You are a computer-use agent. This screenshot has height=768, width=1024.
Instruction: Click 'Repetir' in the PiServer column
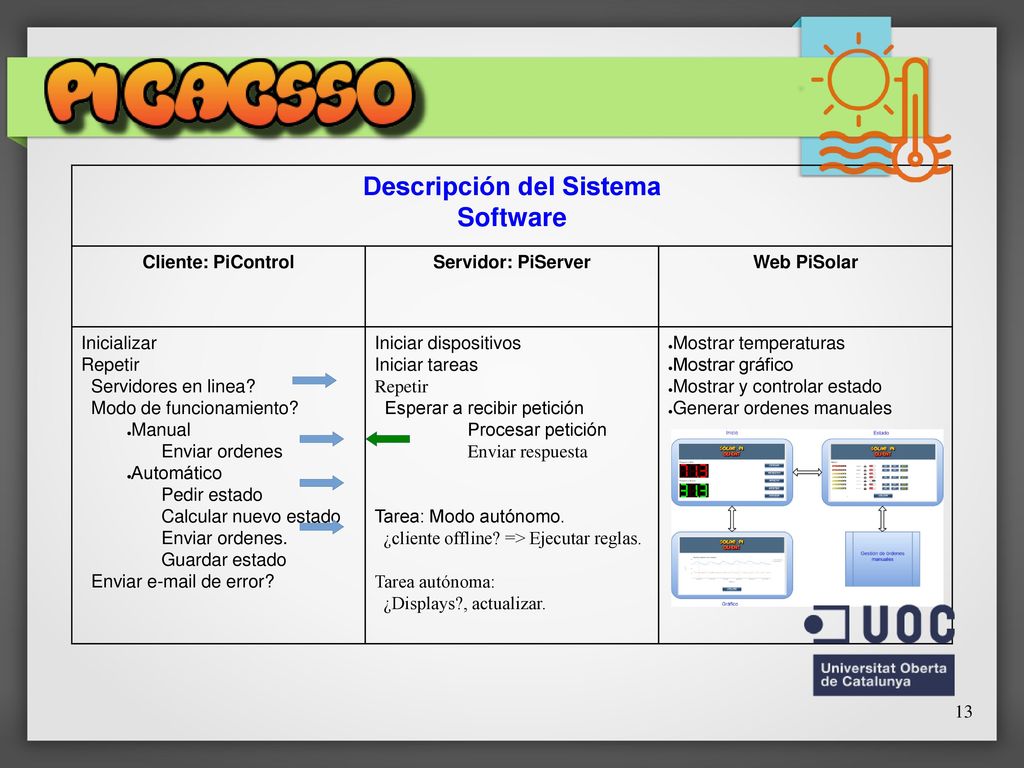tap(402, 387)
